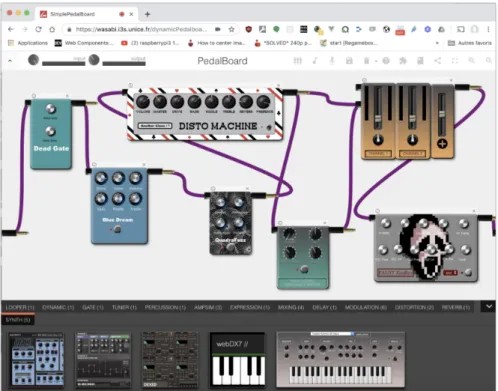
Task: Open the Disto Machine preset dropdown
Action: tap(155, 126)
